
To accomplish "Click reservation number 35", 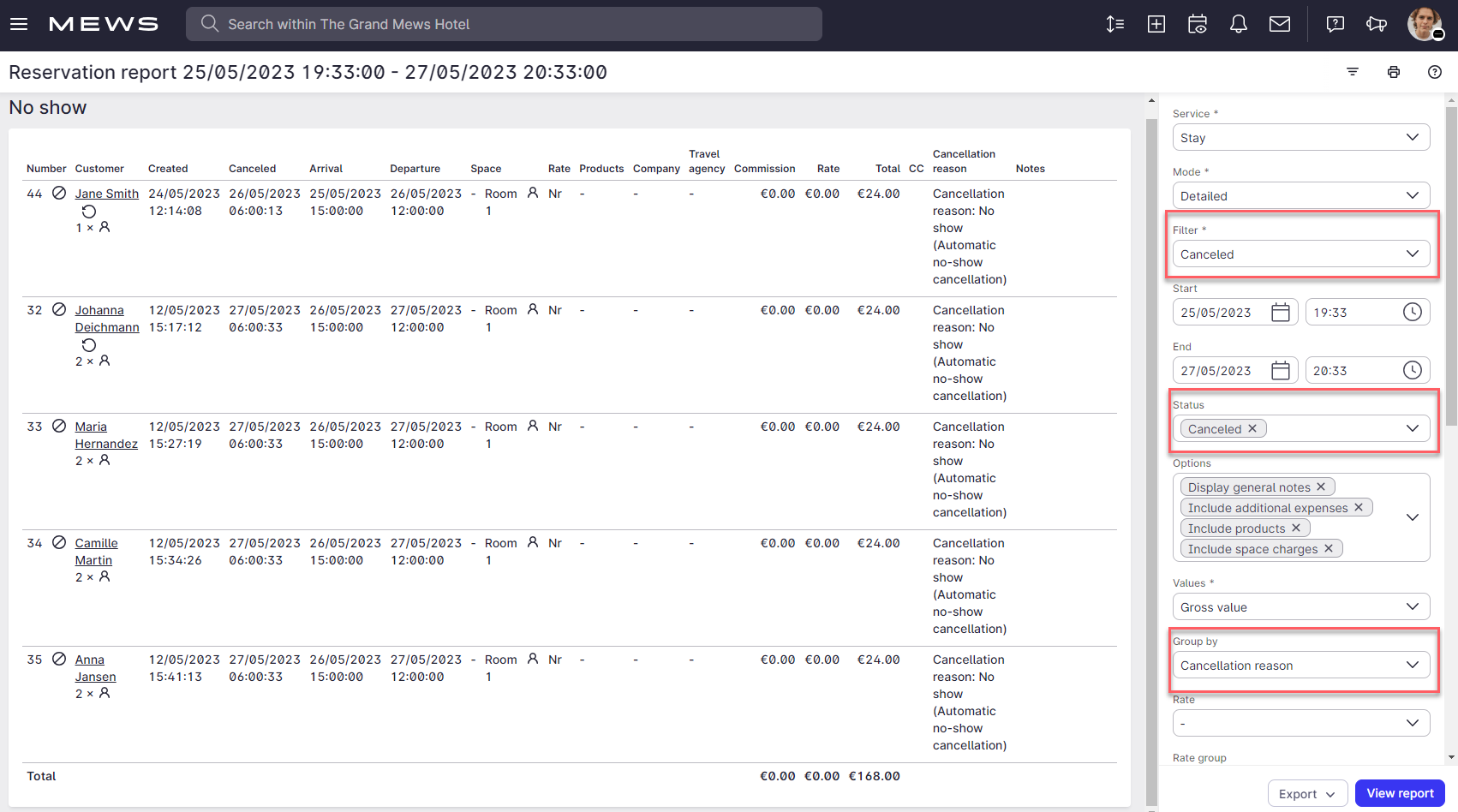I will point(34,660).
